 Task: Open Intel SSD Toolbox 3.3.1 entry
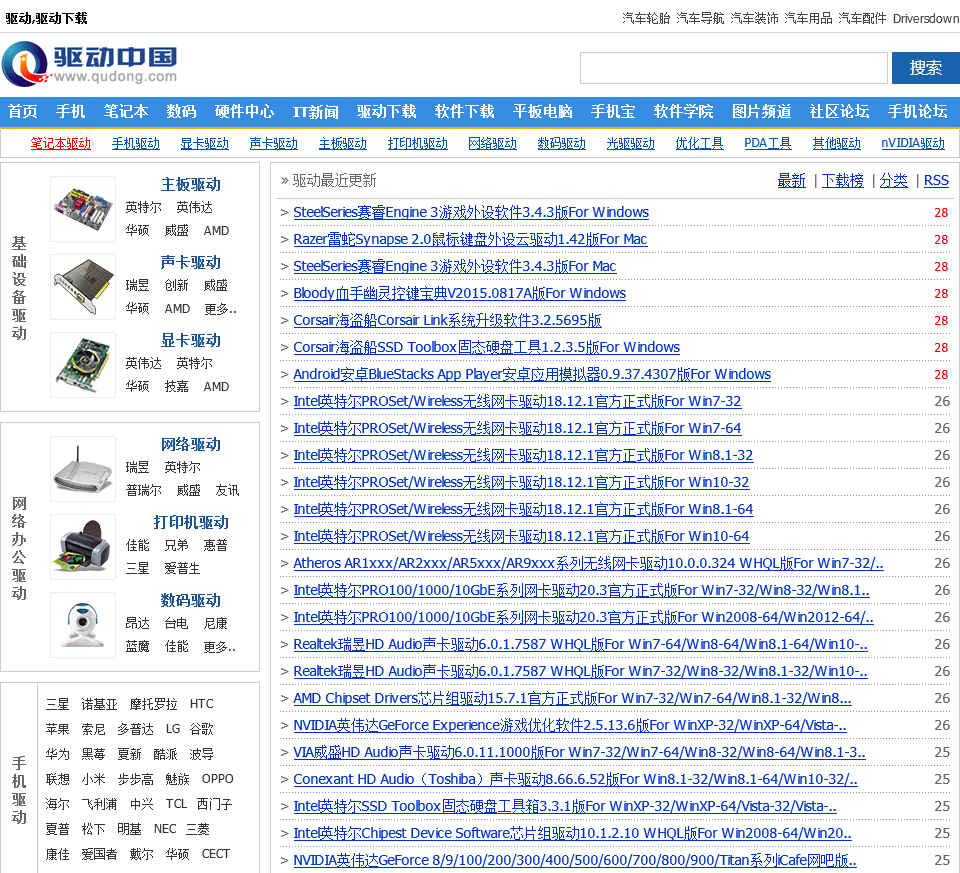(565, 806)
